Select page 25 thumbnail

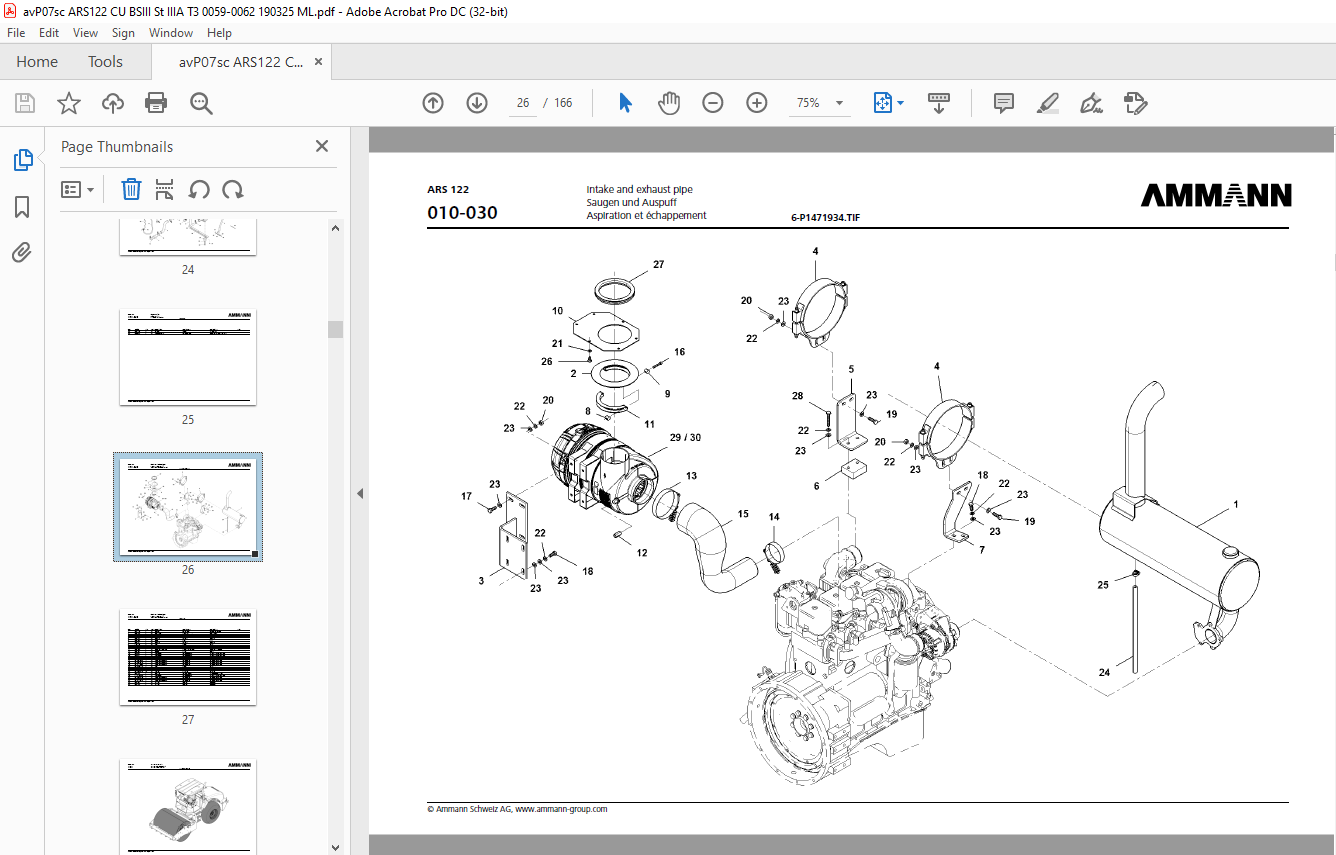click(x=188, y=355)
